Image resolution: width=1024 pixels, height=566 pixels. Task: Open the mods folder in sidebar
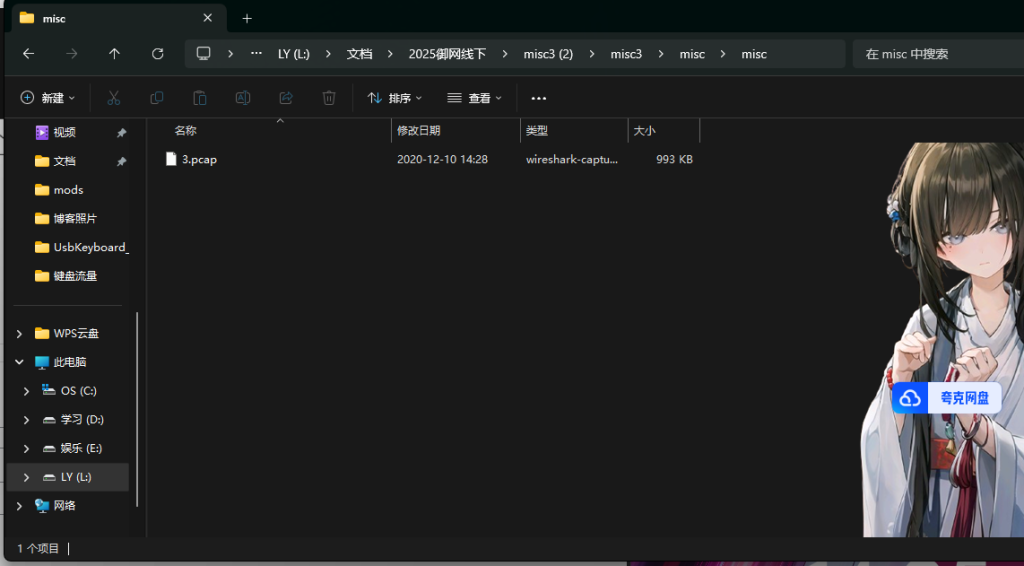point(69,190)
